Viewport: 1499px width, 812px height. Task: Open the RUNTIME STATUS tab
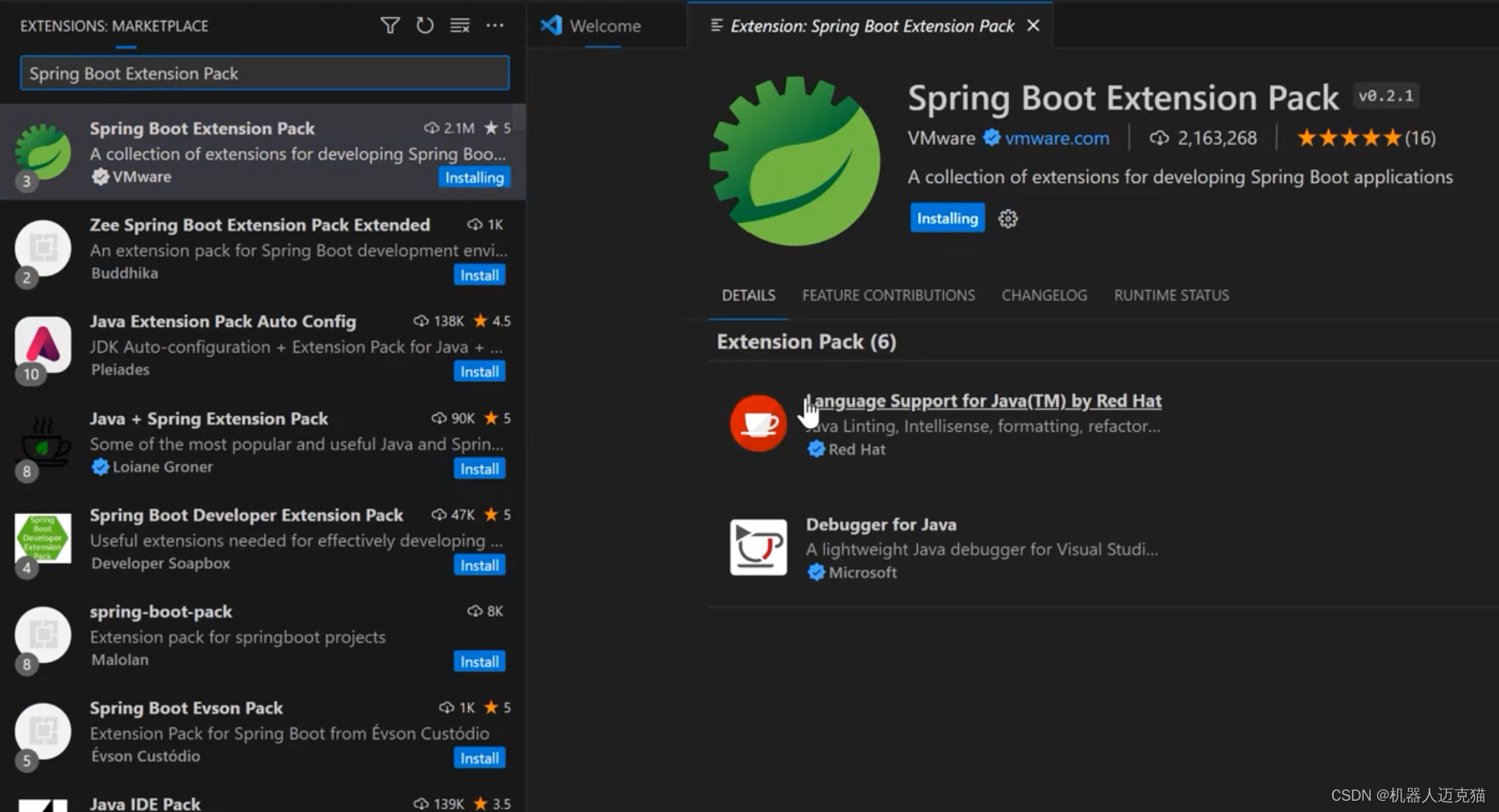[1171, 296]
